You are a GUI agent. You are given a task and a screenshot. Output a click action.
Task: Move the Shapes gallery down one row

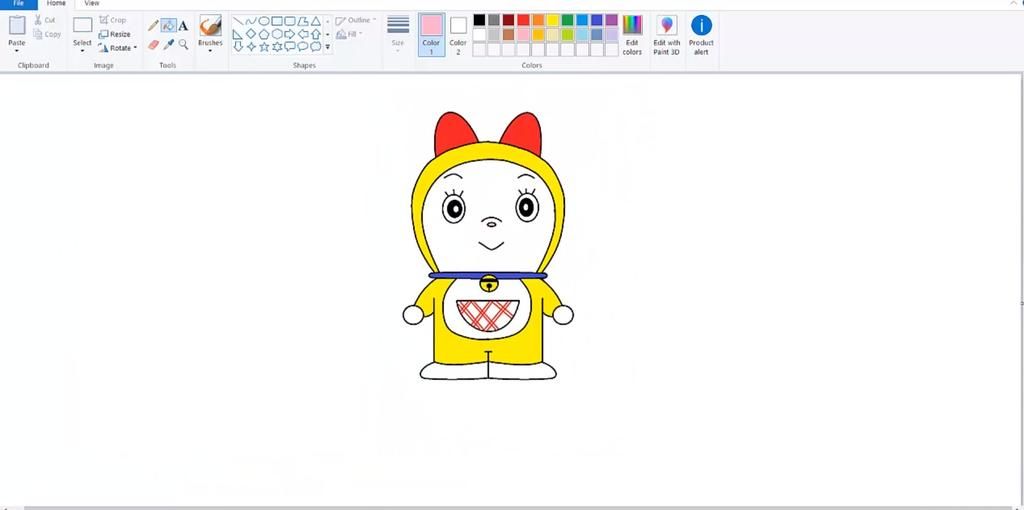[x=328, y=34]
